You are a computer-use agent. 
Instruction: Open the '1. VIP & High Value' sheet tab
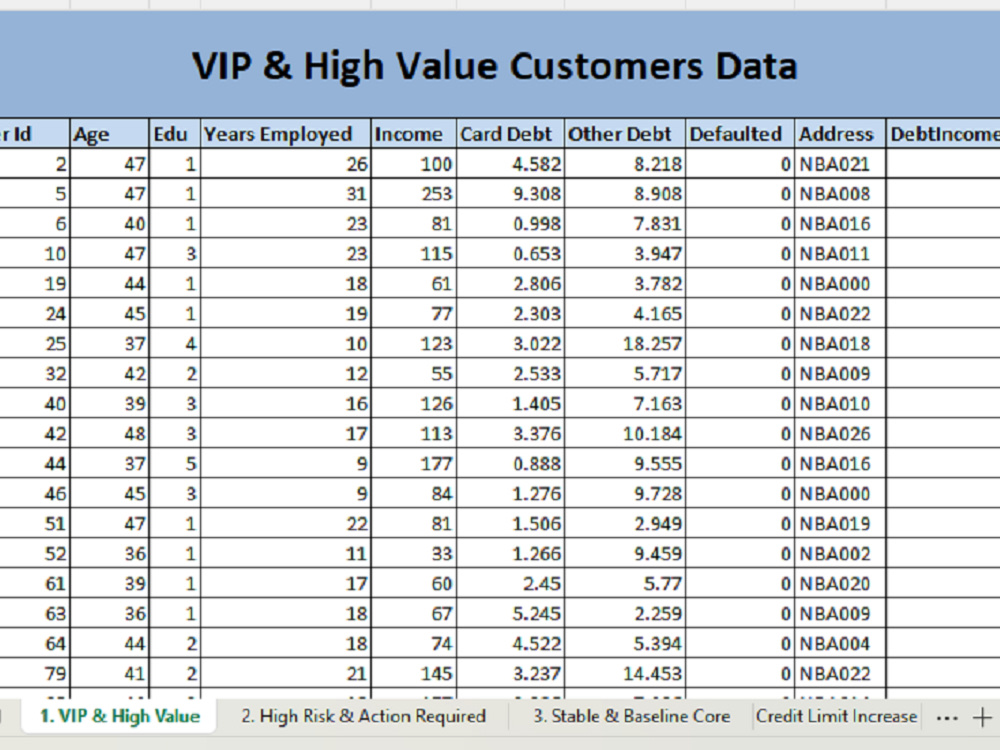(x=119, y=716)
